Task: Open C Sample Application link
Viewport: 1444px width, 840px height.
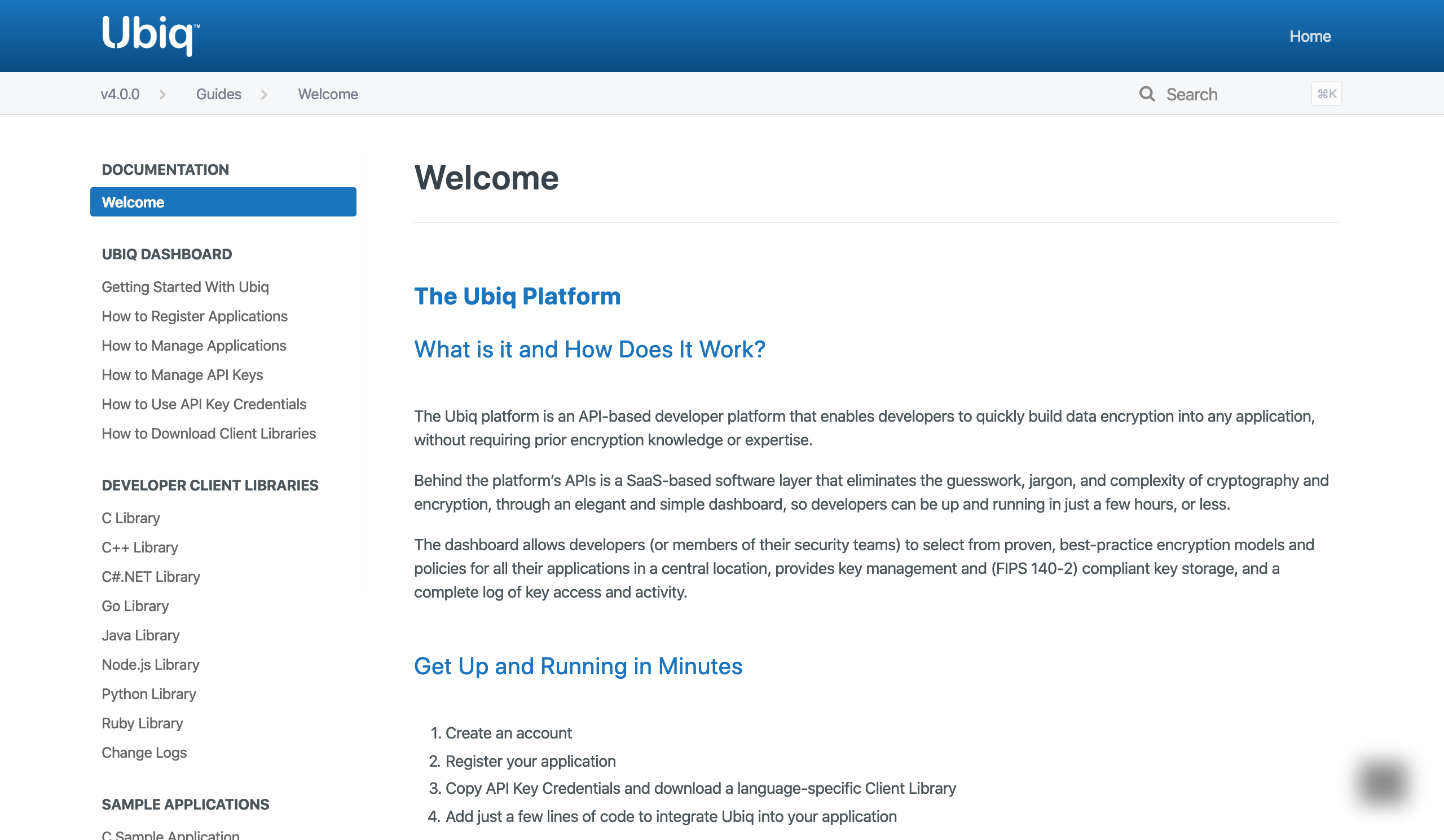Action: (170, 835)
